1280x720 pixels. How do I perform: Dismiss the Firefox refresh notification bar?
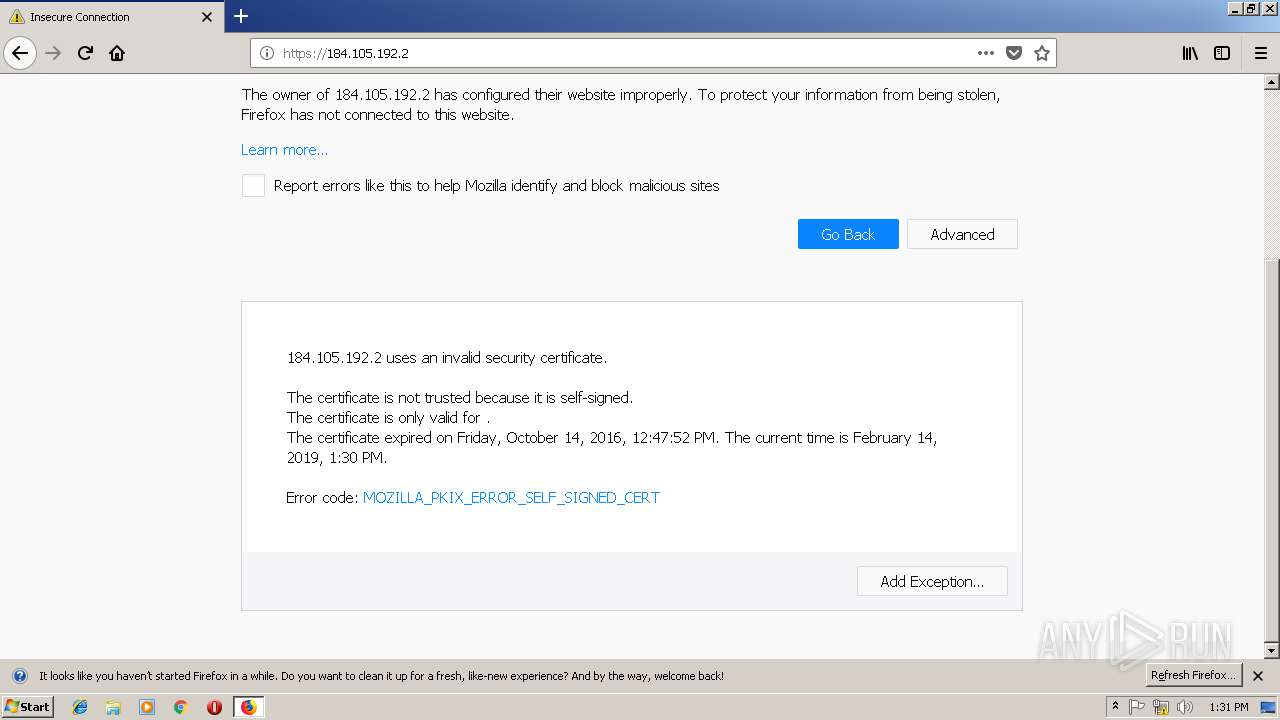coord(1258,676)
